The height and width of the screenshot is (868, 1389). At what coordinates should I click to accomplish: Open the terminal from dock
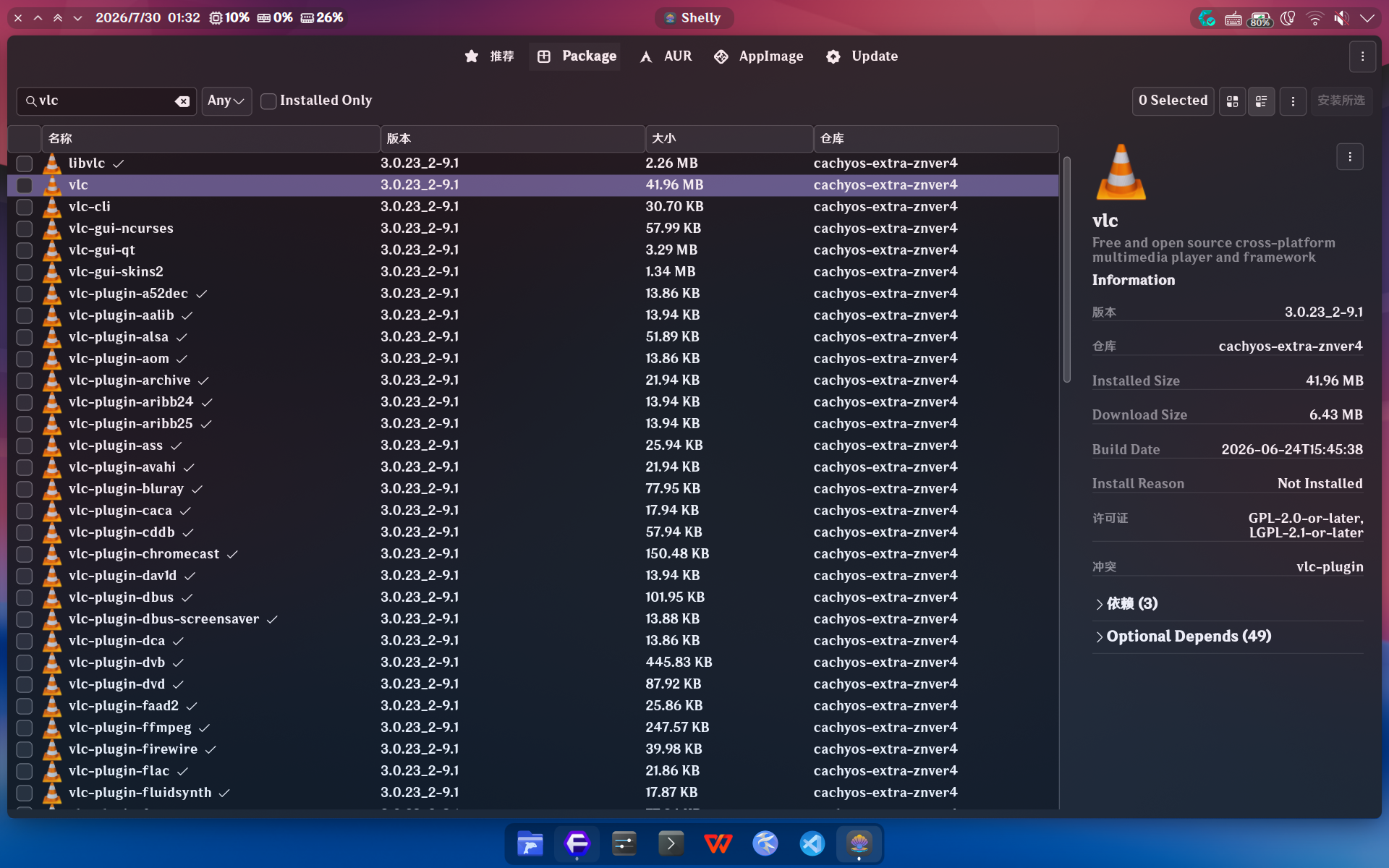671,843
